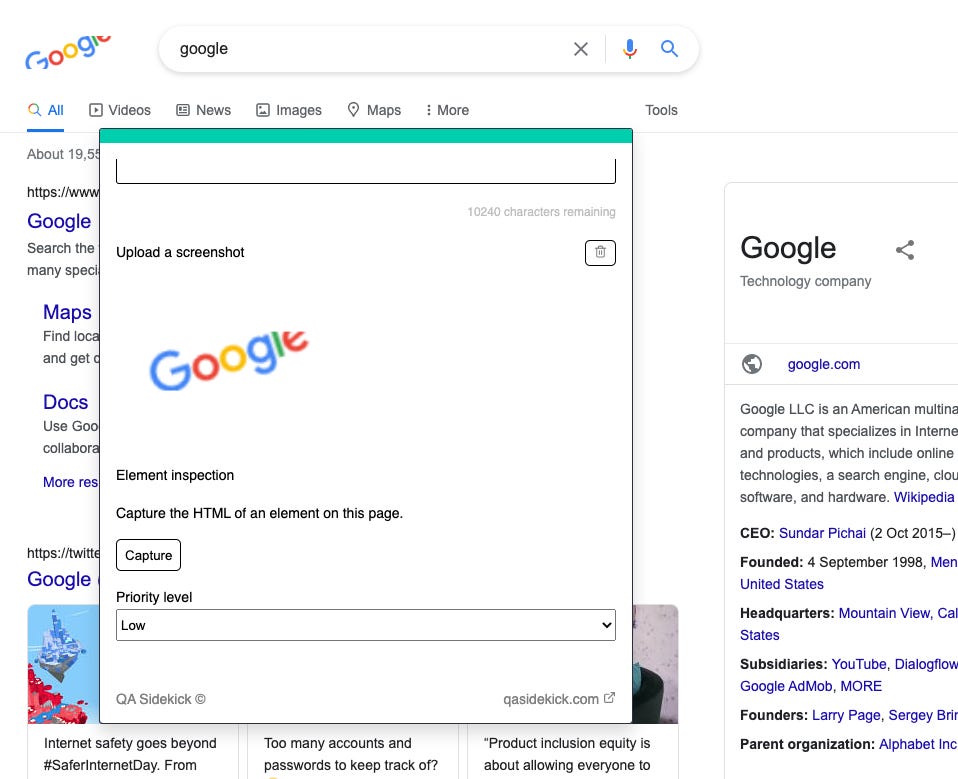Switch to the All results tab
The height and width of the screenshot is (779, 958).
[x=46, y=110]
